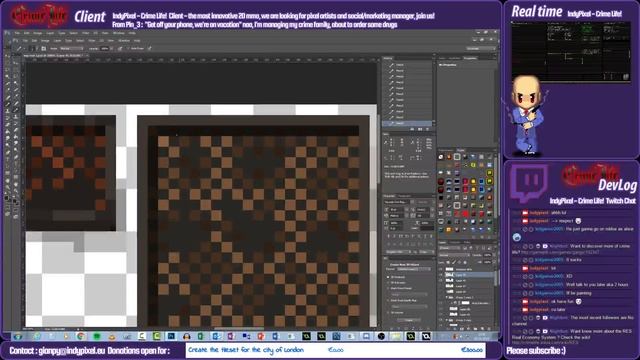The image size is (640, 360).
Task: Click the trash icon in History panel
Action: (x=427, y=129)
